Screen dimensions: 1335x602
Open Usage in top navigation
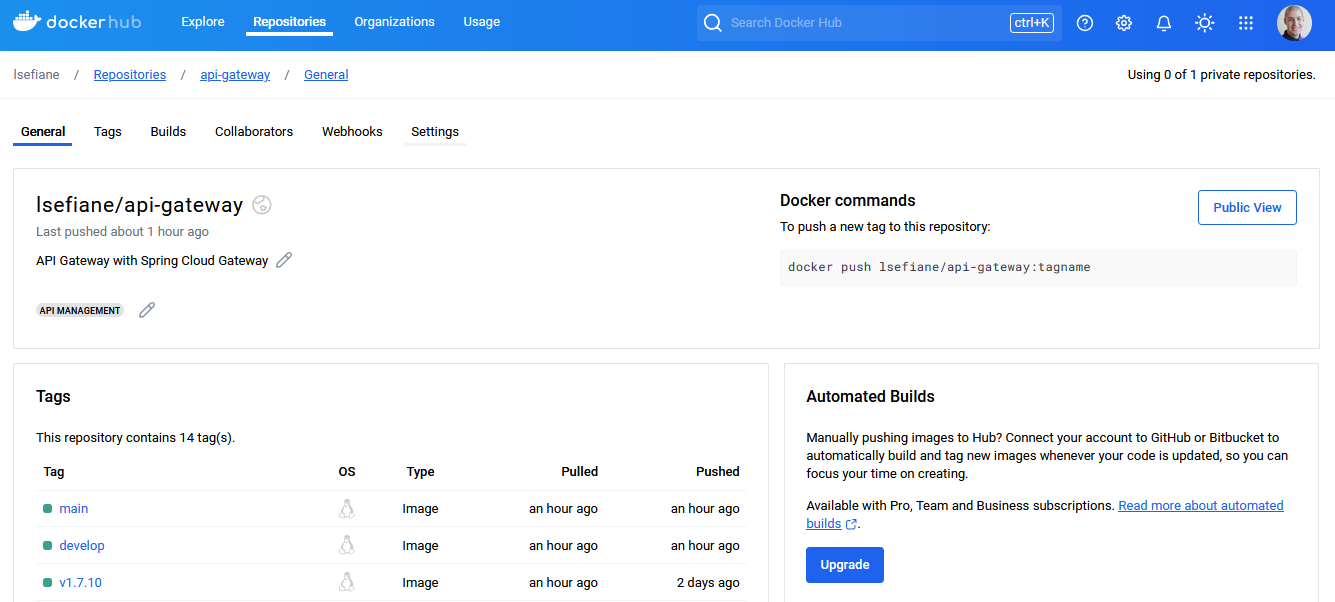[482, 22]
